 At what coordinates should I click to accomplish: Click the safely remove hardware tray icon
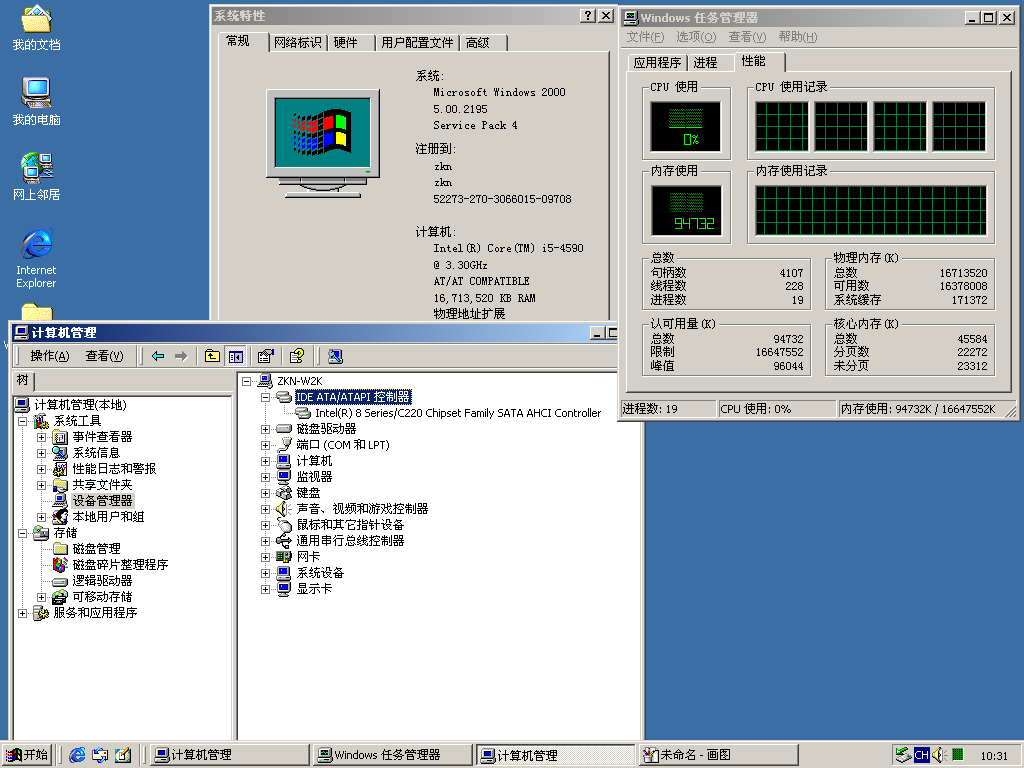tap(903, 755)
